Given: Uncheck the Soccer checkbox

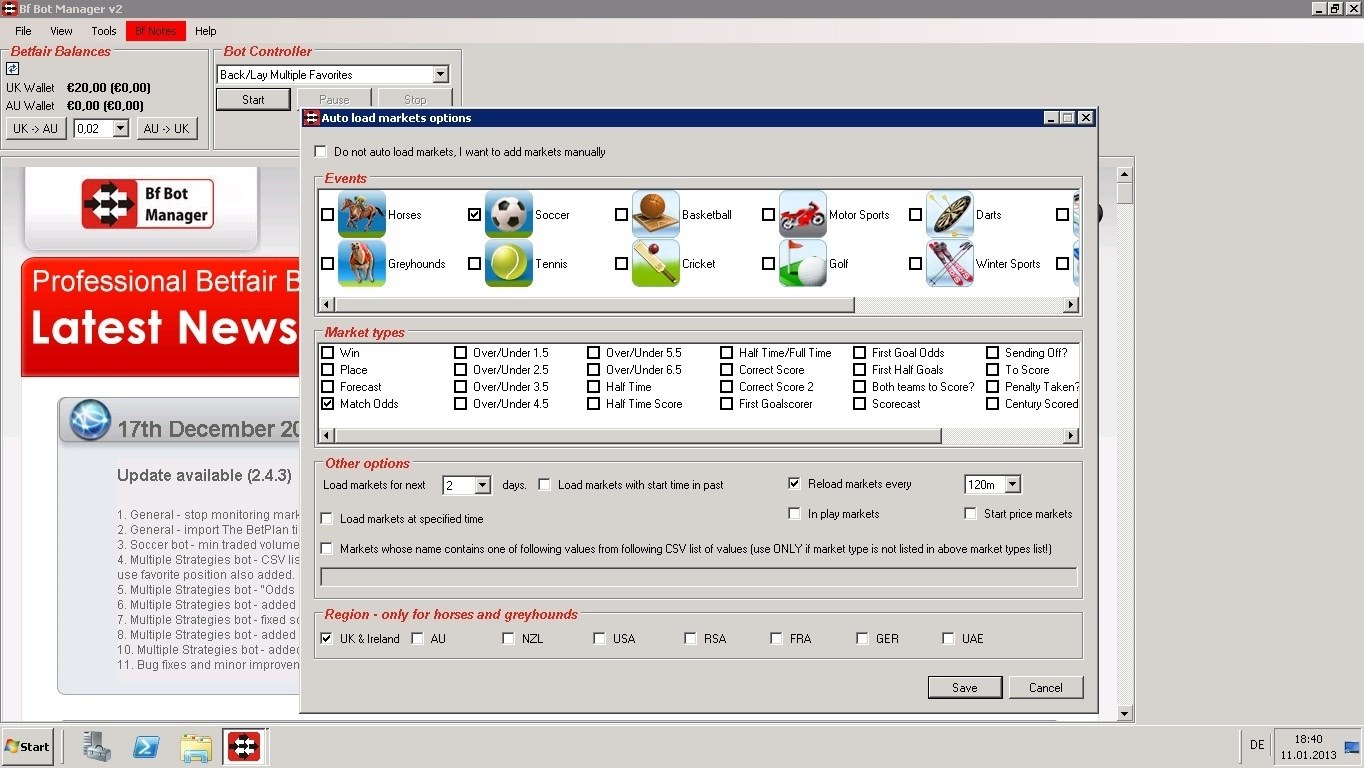Looking at the screenshot, I should point(475,215).
